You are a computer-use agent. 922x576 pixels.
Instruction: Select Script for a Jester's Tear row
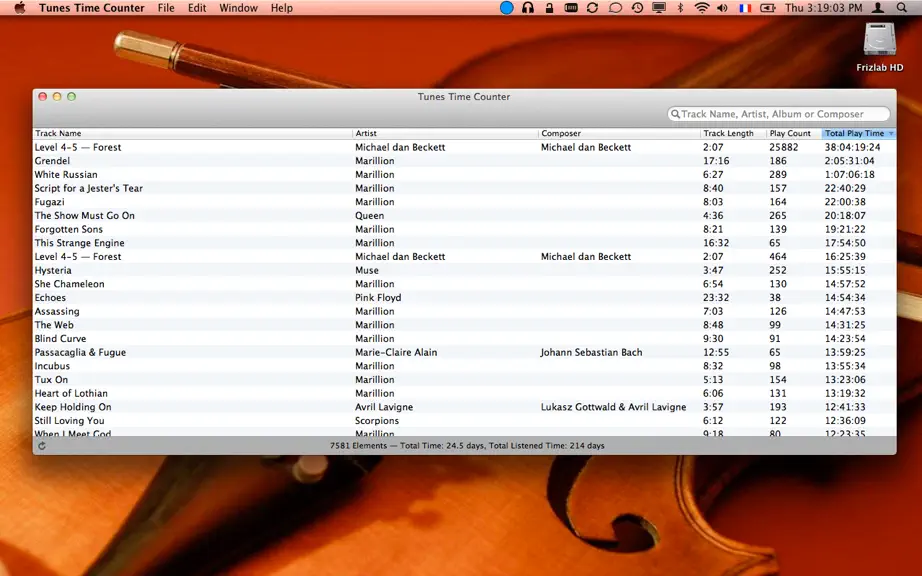tap(465, 188)
